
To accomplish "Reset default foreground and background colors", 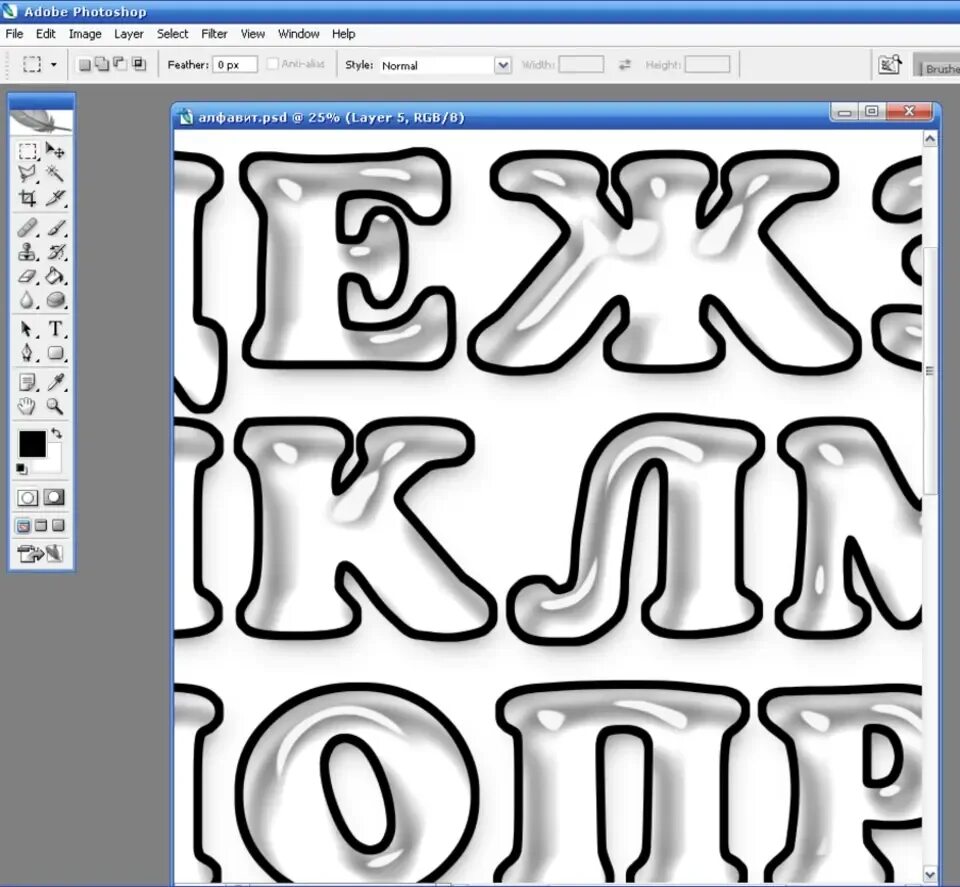I will pos(21,469).
